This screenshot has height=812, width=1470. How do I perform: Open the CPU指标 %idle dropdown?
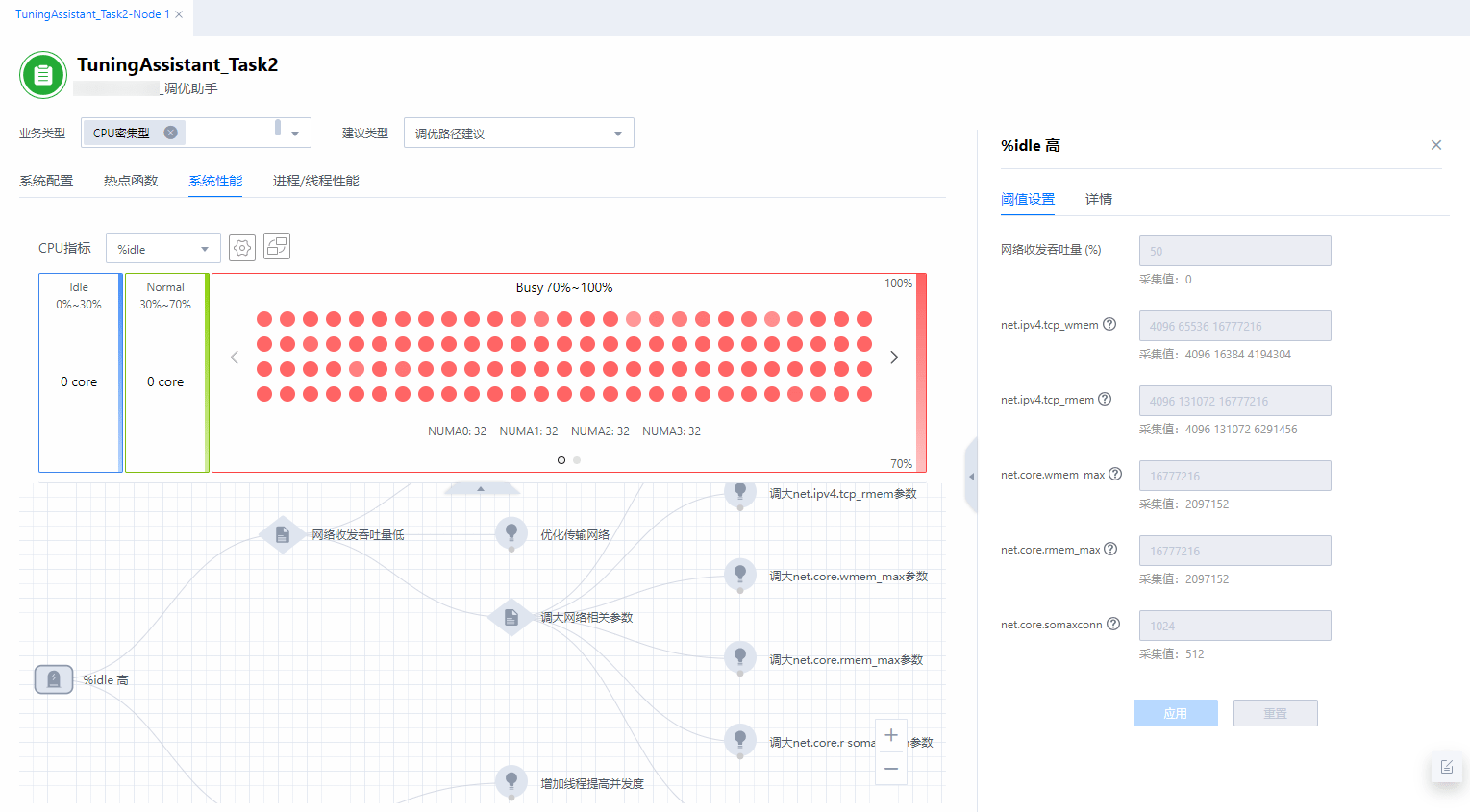point(163,249)
